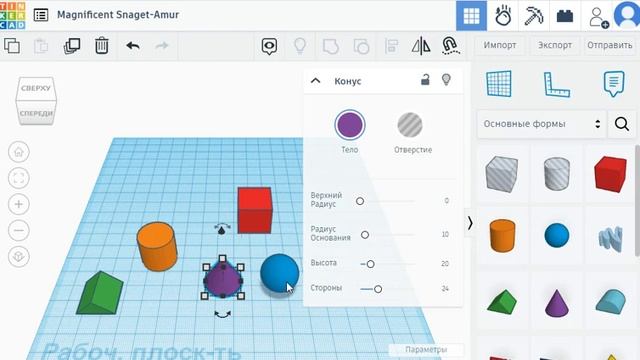640x360 pixels.
Task: Choose the purple Тело solid color
Action: pyautogui.click(x=350, y=125)
